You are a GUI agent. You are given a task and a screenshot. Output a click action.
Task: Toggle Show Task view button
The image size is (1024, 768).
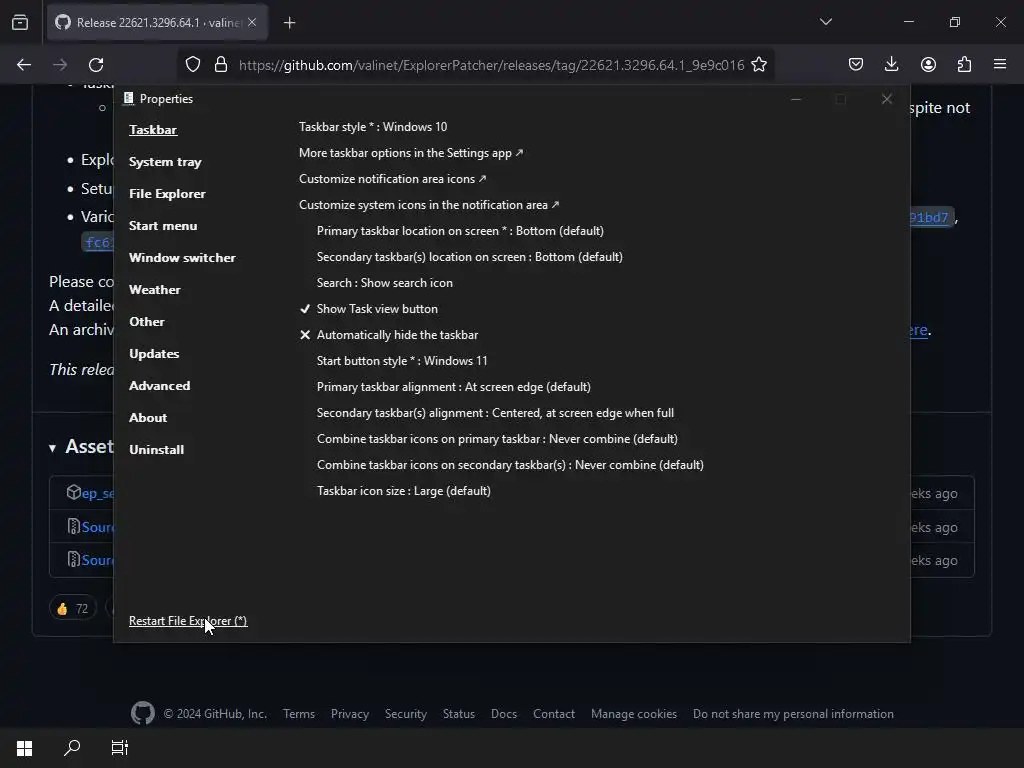pyautogui.click(x=369, y=309)
